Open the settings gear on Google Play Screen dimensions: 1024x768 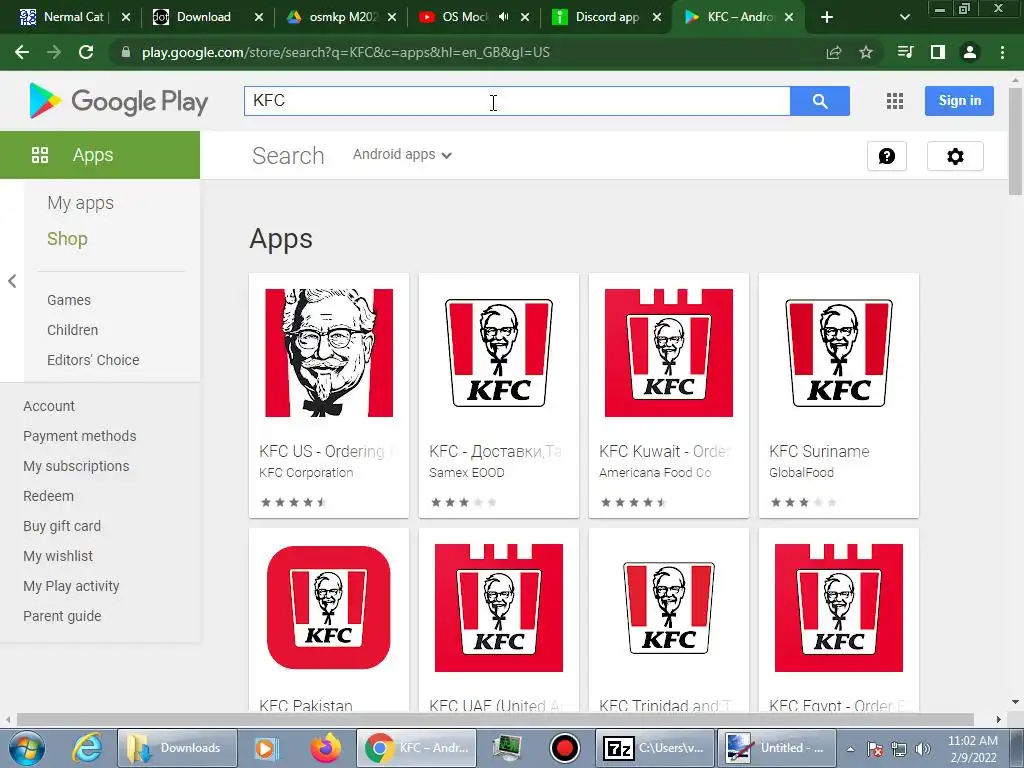click(x=955, y=156)
